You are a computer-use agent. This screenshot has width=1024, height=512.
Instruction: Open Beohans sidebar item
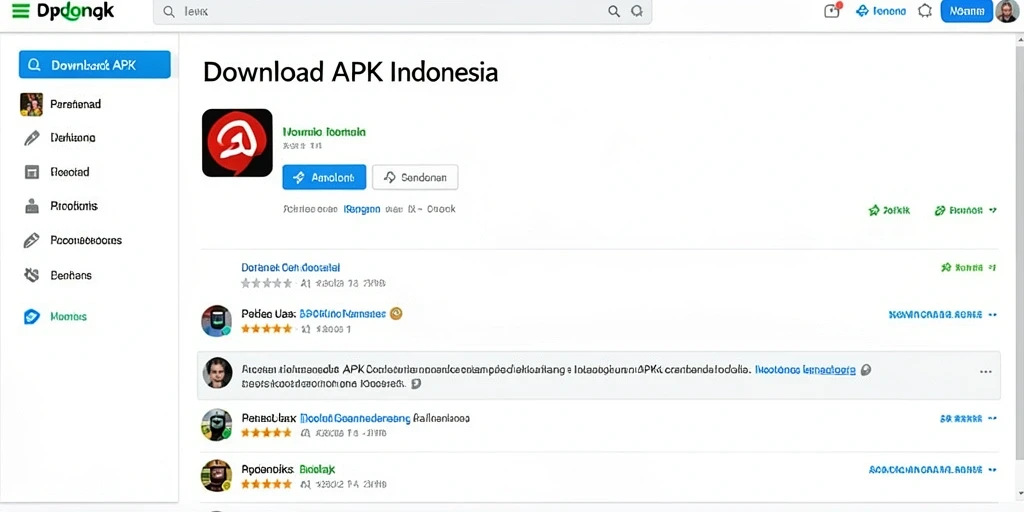coord(71,275)
